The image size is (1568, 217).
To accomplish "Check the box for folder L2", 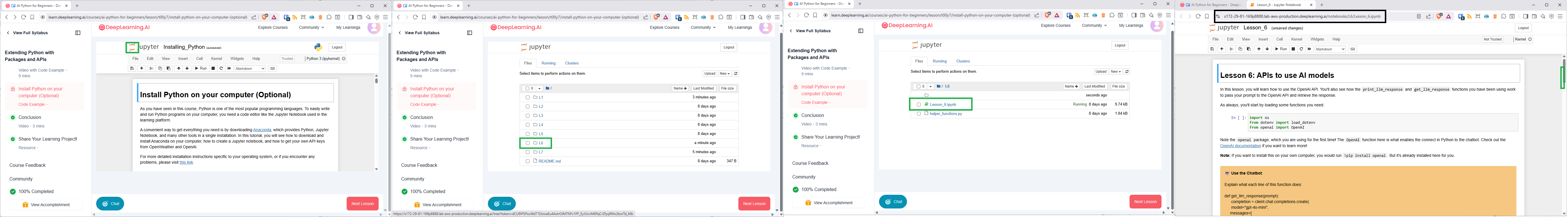I will pos(528,106).
